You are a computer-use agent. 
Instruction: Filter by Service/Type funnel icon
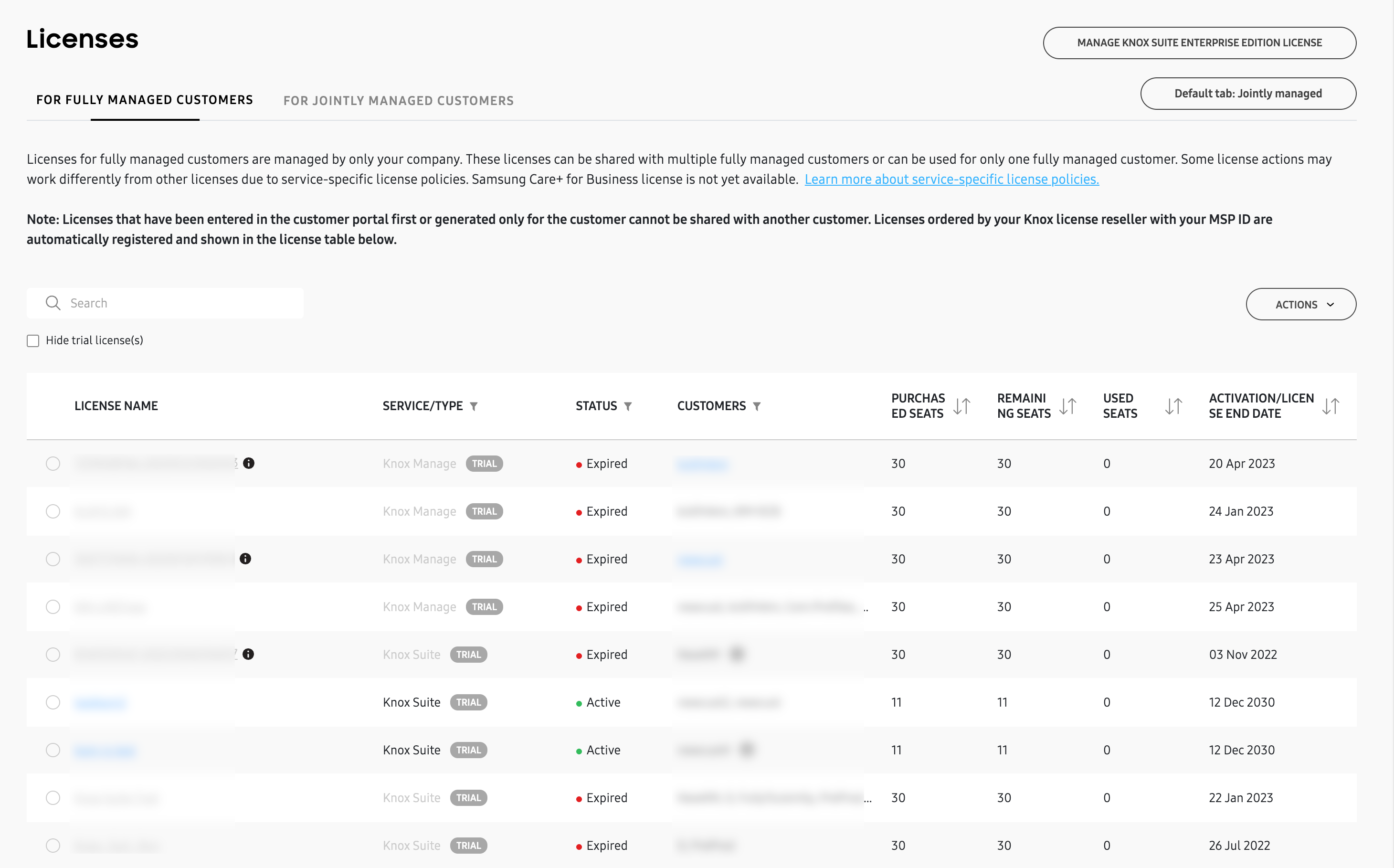point(474,406)
